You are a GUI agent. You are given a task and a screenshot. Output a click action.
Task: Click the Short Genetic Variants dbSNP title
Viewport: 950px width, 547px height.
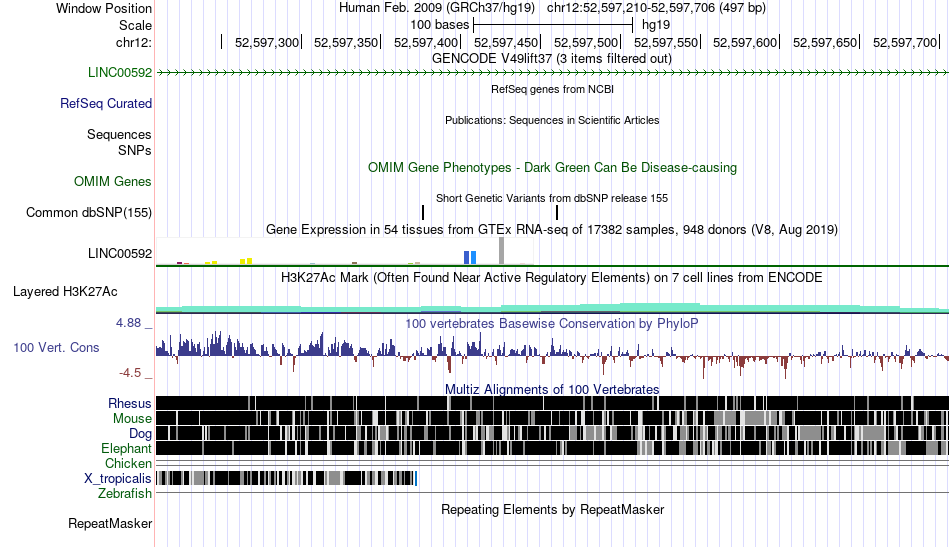pyautogui.click(x=552, y=198)
